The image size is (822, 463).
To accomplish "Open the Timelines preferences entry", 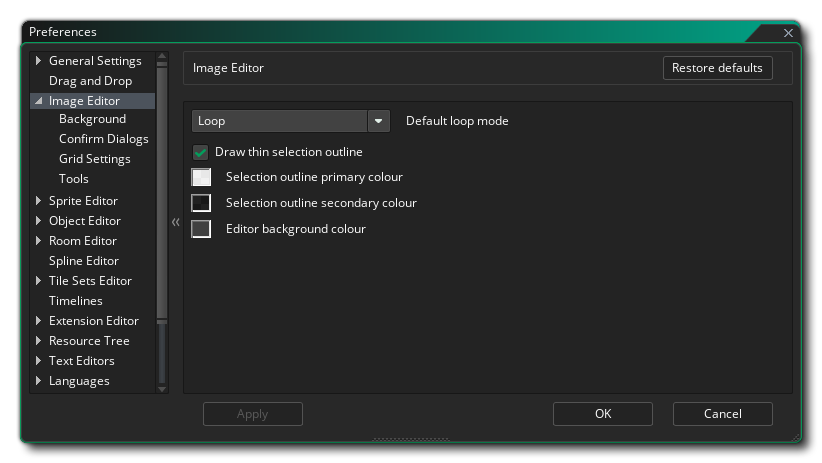I will pos(75,301).
